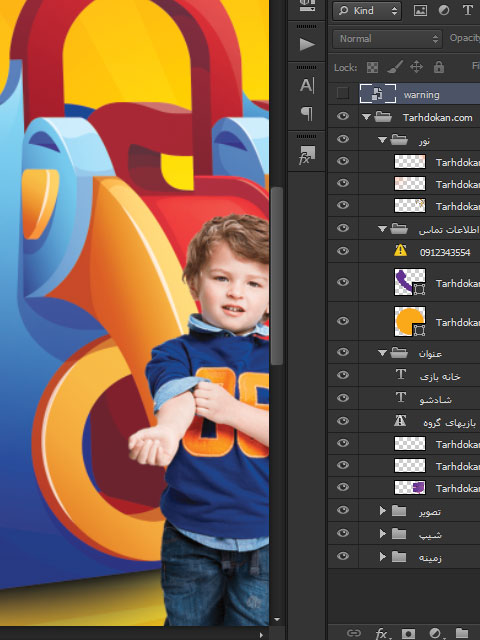Hide the اطلاعات تماس group
This screenshot has height=640, width=480.
pyautogui.click(x=343, y=228)
